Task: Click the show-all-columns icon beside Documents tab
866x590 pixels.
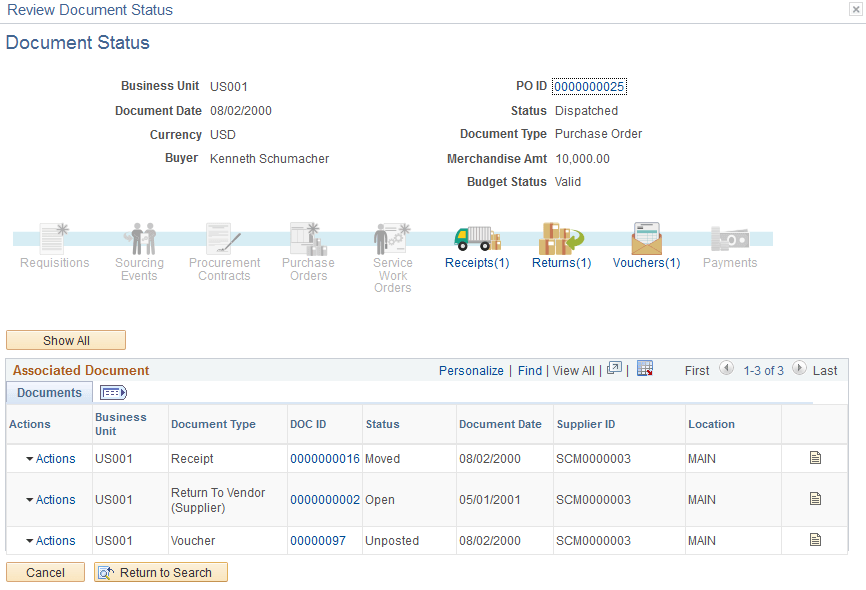Action: [112, 392]
